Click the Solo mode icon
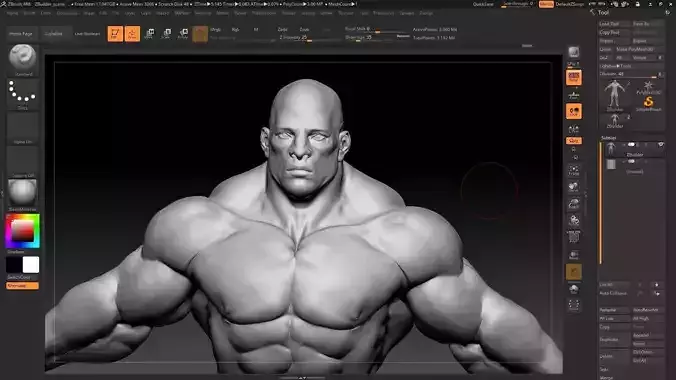 574,289
